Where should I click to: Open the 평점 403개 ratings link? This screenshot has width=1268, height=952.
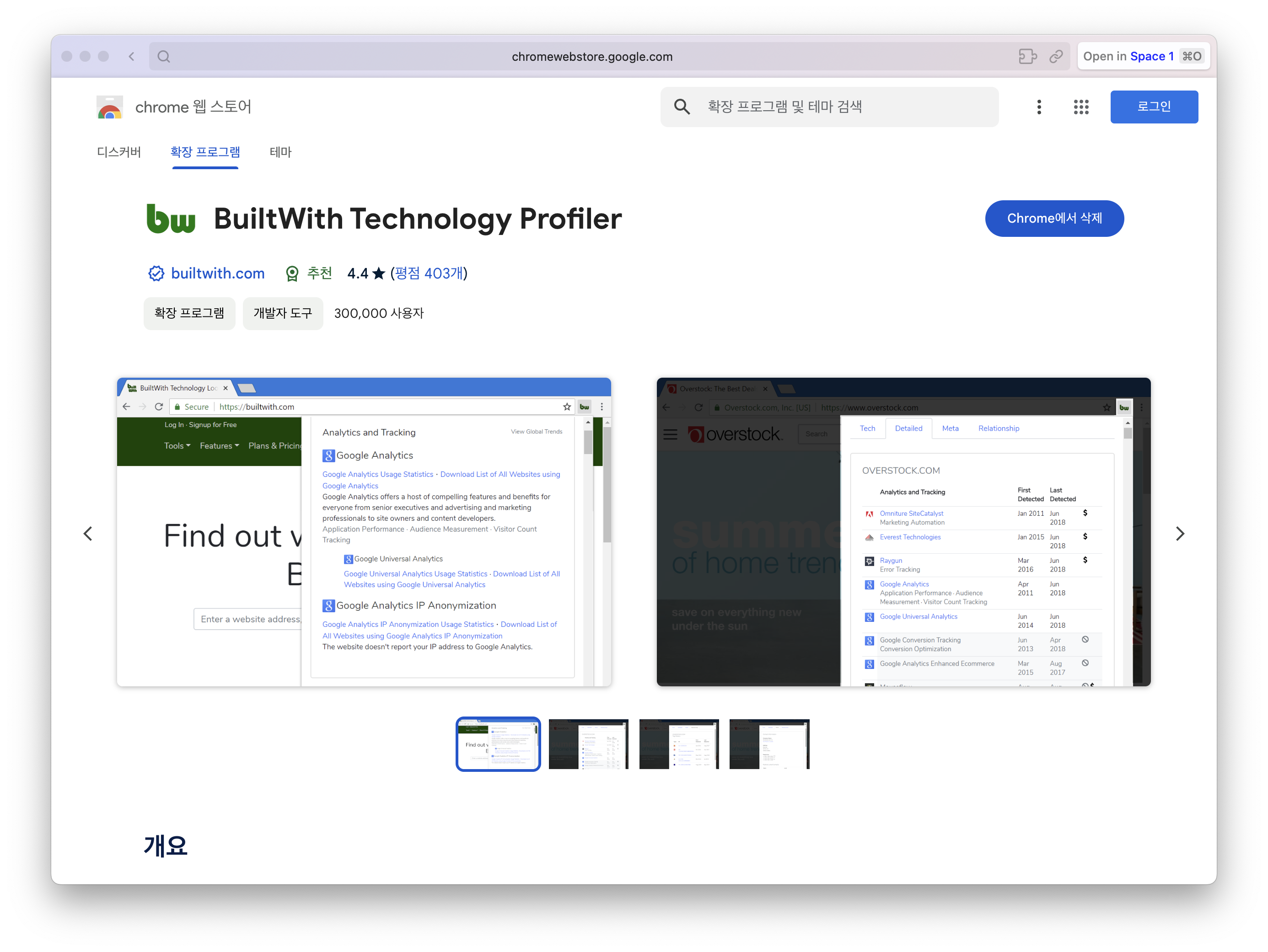tap(429, 273)
